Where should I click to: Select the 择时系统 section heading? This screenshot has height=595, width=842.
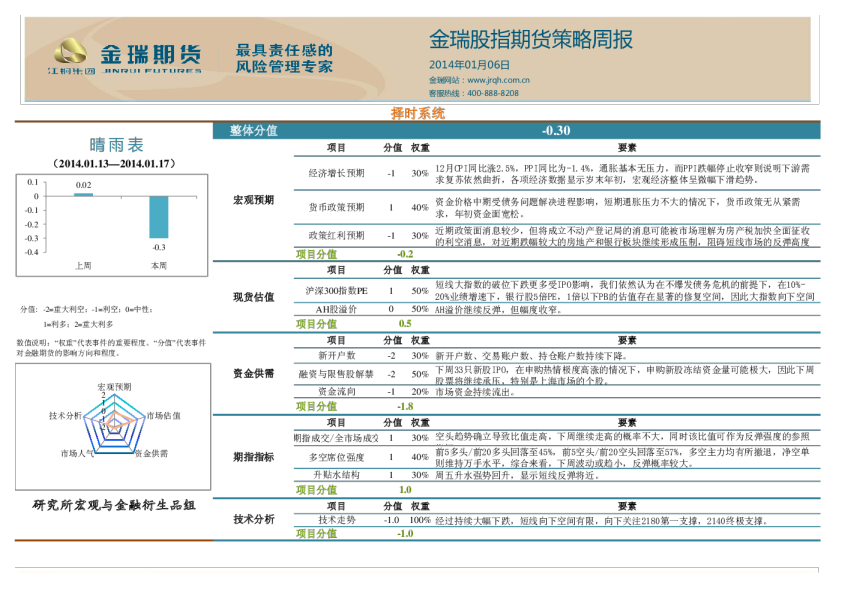(417, 113)
